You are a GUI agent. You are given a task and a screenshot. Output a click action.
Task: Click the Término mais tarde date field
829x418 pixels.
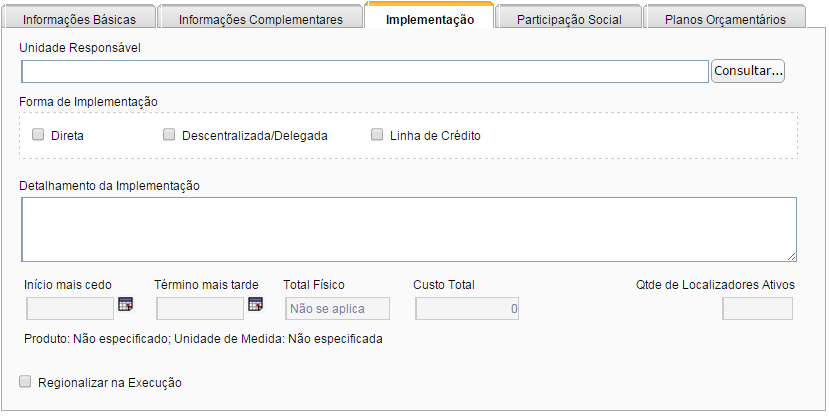point(200,309)
